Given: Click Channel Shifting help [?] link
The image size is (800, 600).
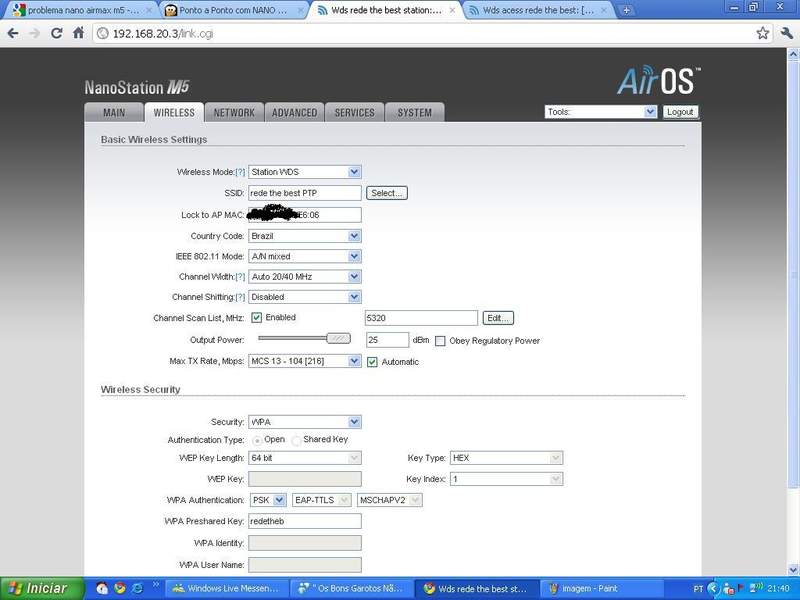Looking at the screenshot, I should (240, 297).
